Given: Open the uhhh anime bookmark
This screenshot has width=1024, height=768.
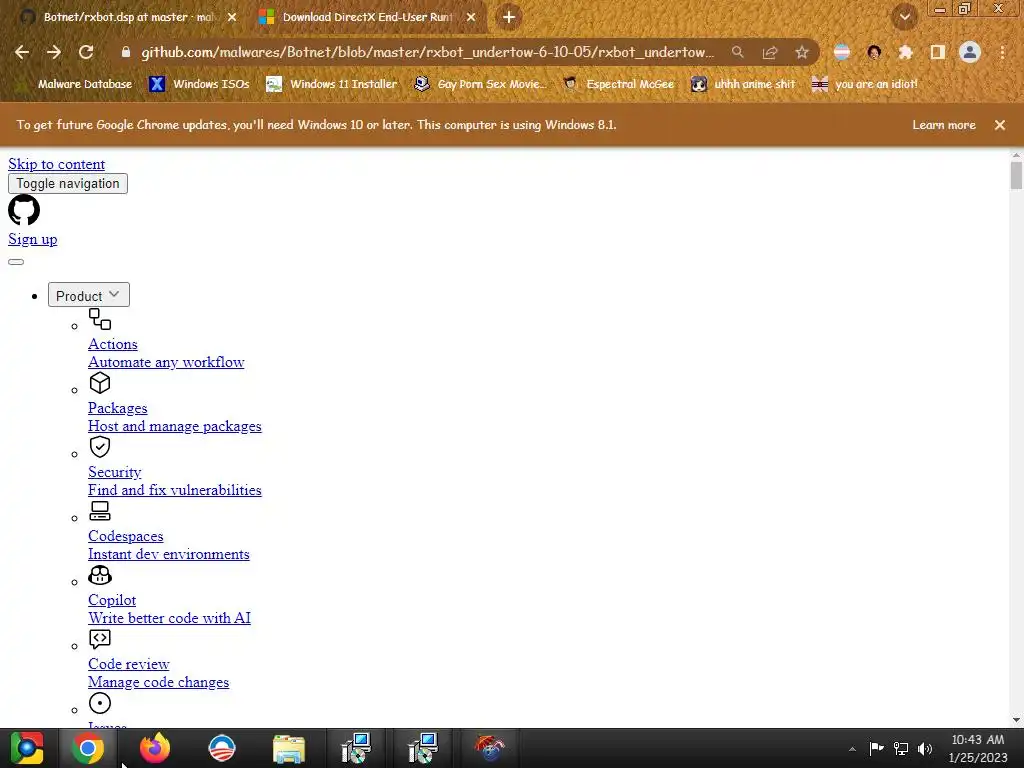Looking at the screenshot, I should click(744, 84).
